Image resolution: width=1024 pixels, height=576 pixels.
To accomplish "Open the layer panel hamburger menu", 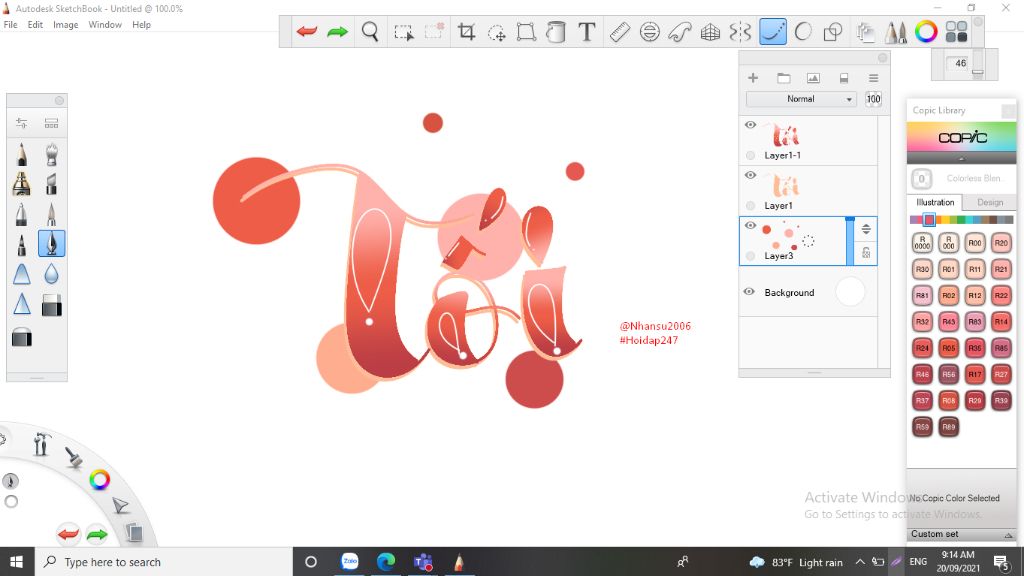I will pos(873,78).
